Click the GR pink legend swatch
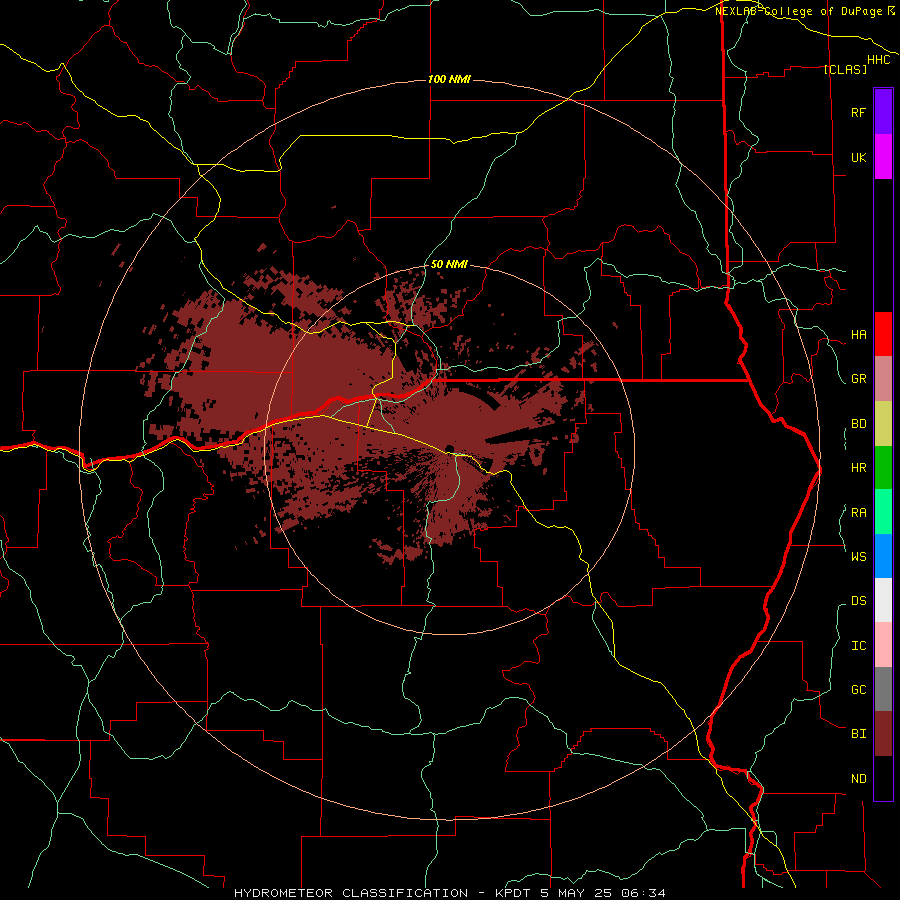Image resolution: width=900 pixels, height=900 pixels. 883,379
